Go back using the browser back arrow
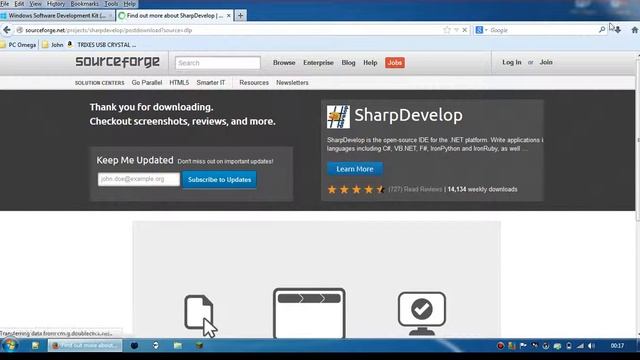640x360 pixels. 7,30
